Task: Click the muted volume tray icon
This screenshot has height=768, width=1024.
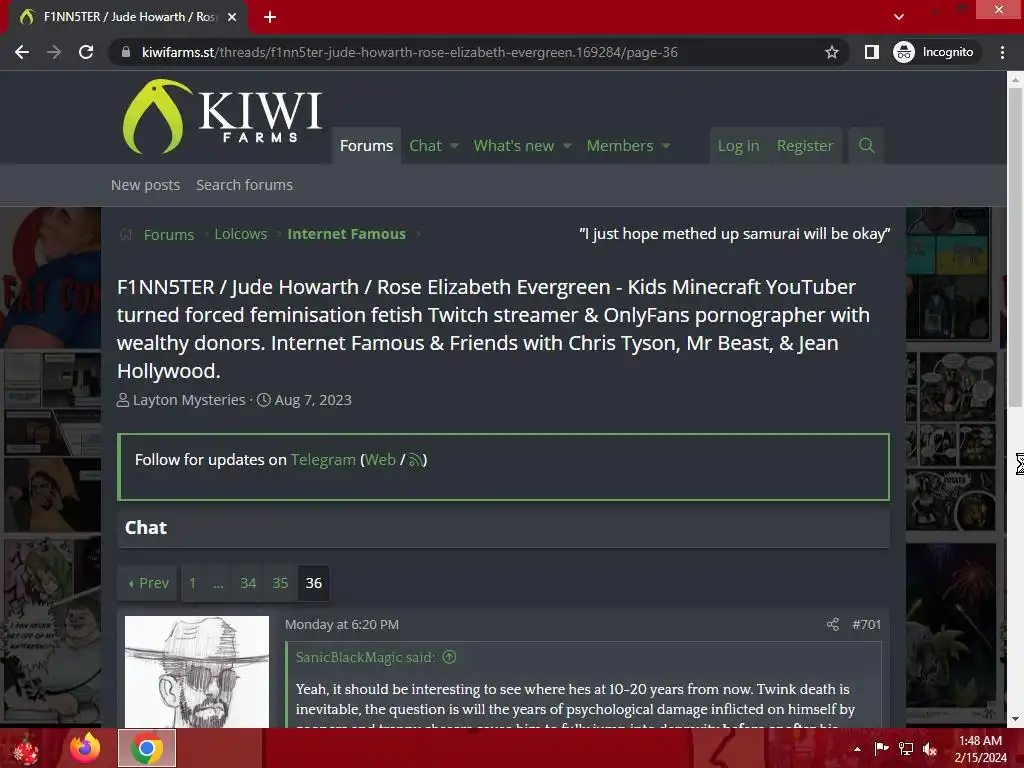Action: click(930, 749)
